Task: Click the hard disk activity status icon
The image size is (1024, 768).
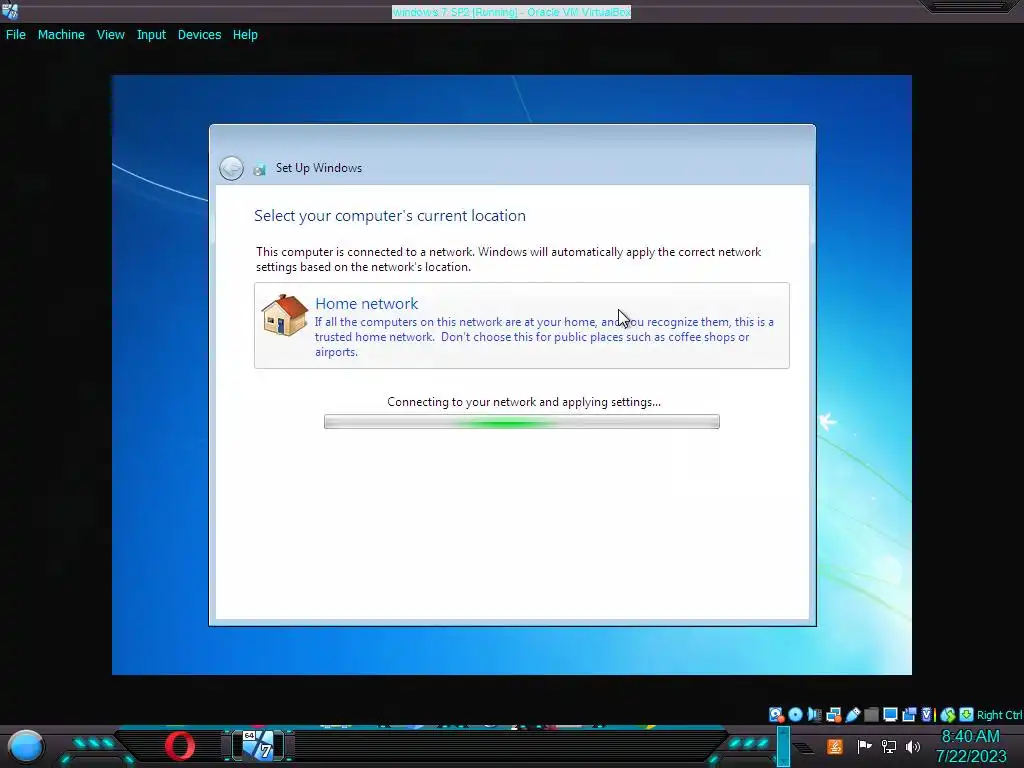Action: 776,714
